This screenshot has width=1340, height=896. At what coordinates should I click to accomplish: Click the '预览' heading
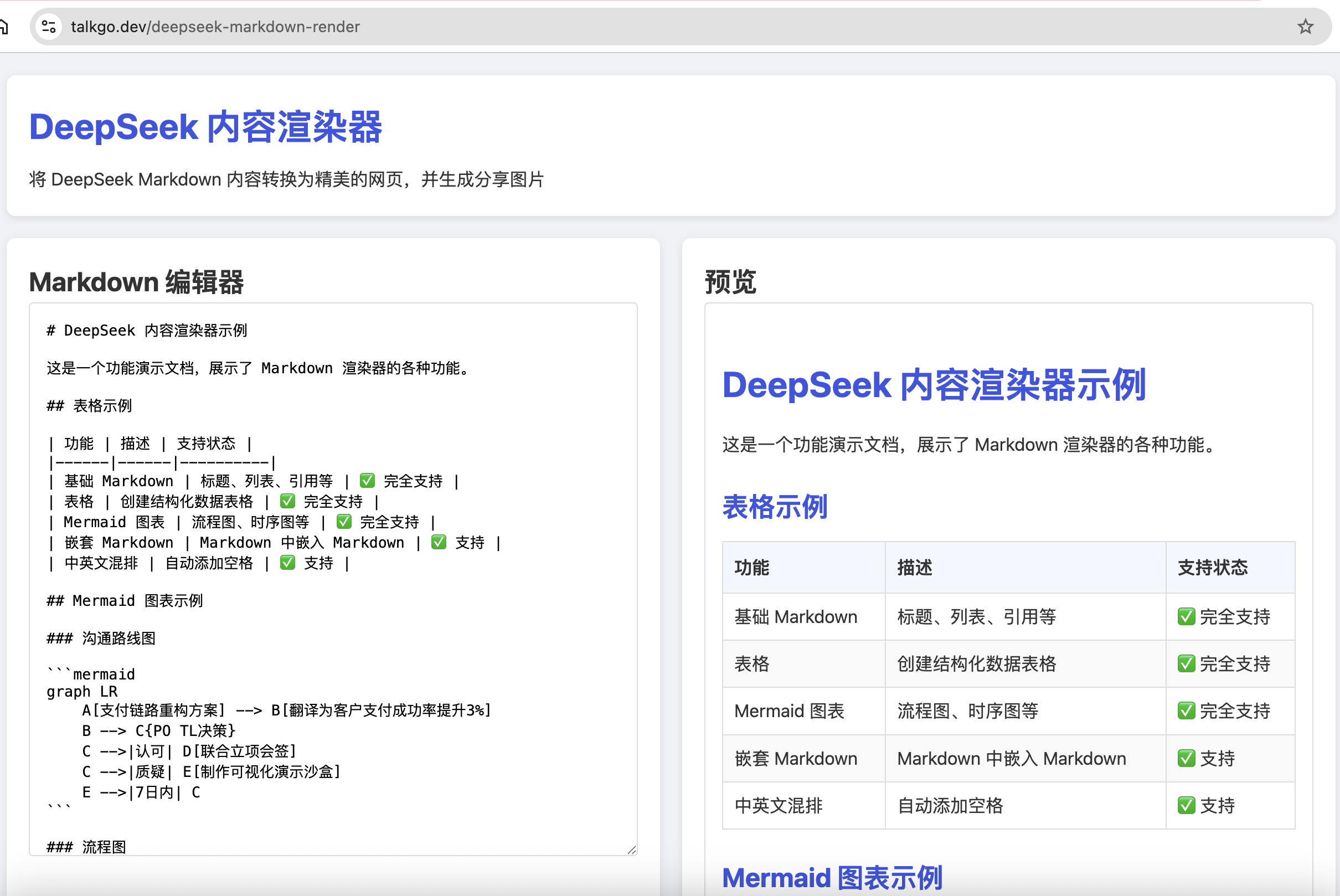pyautogui.click(x=730, y=282)
